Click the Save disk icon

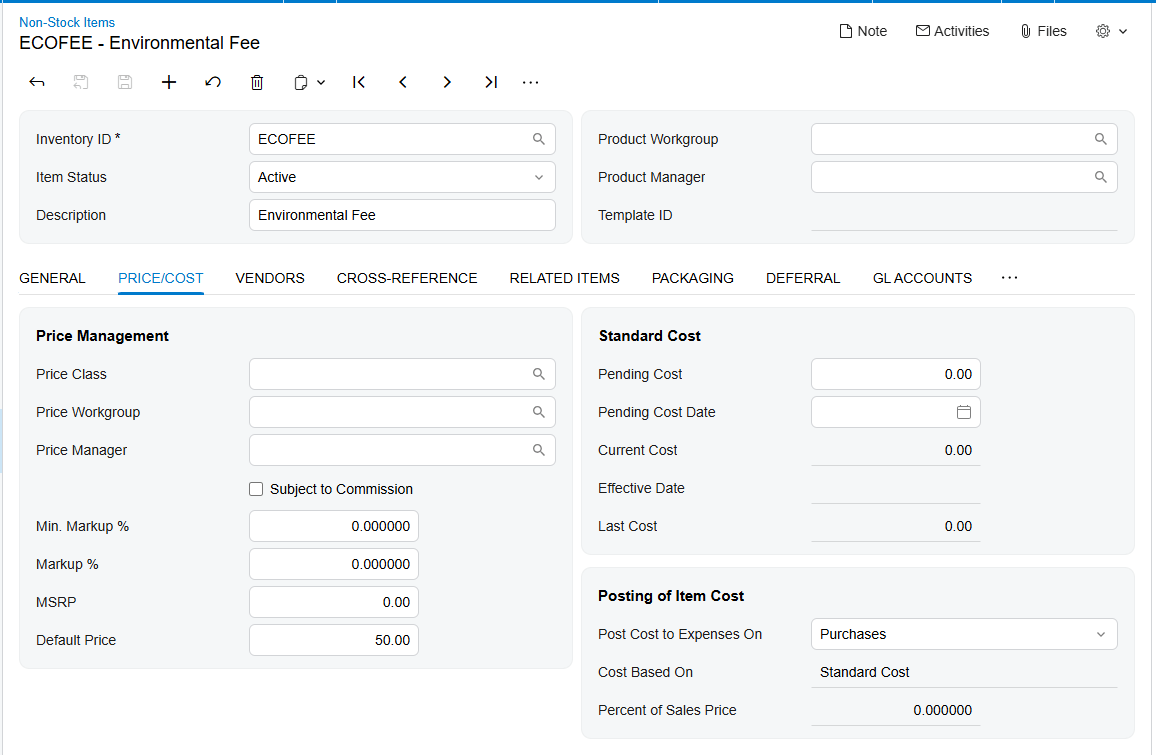click(125, 82)
